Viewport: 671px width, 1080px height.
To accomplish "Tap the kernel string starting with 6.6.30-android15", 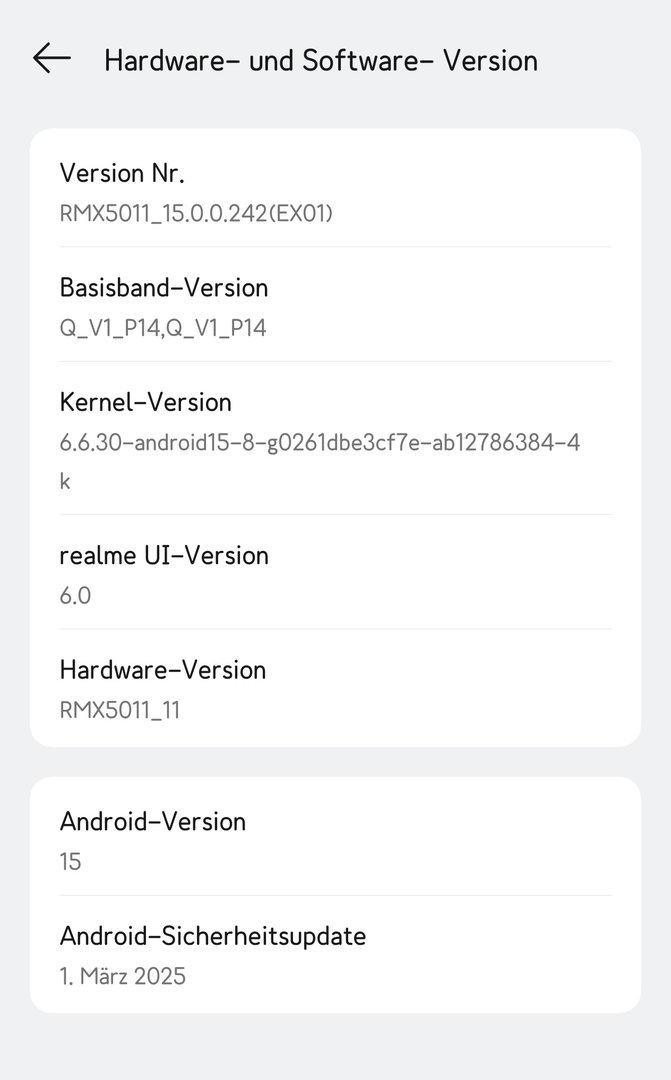I will (x=320, y=442).
